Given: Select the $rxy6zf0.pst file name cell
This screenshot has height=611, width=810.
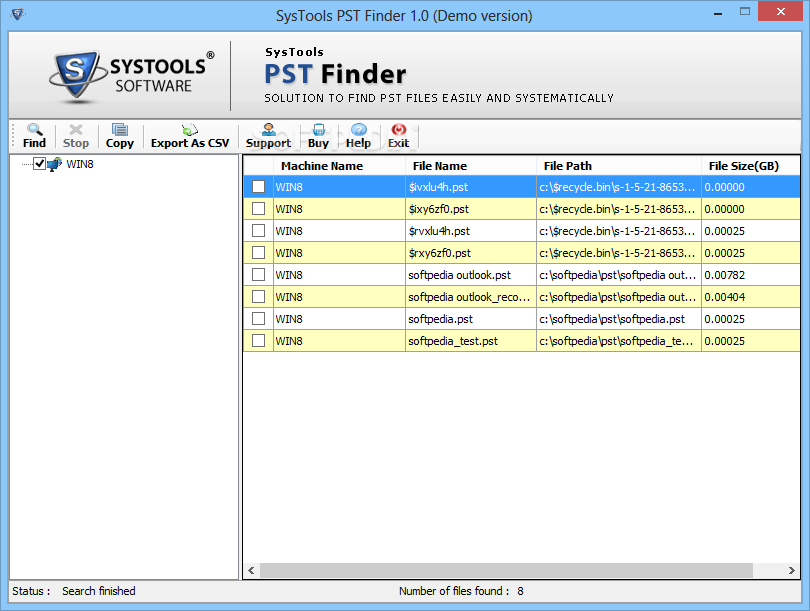Looking at the screenshot, I should coord(471,253).
